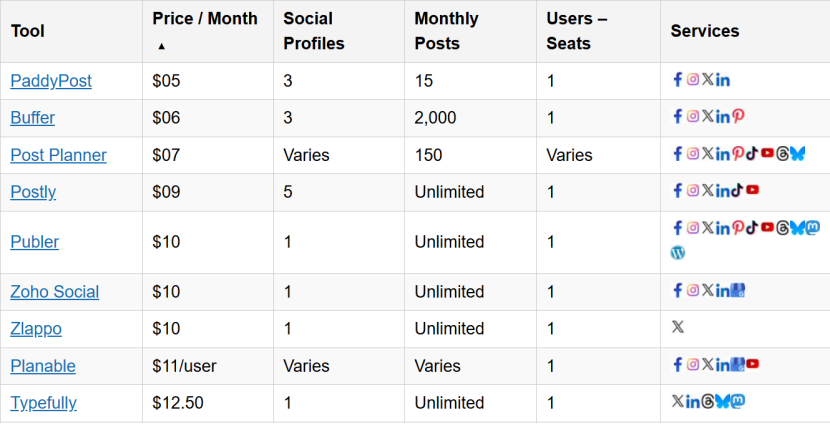Screen dimensions: 830x424
Task: Click the Threads icon in Post Planner row
Action: 782,154
